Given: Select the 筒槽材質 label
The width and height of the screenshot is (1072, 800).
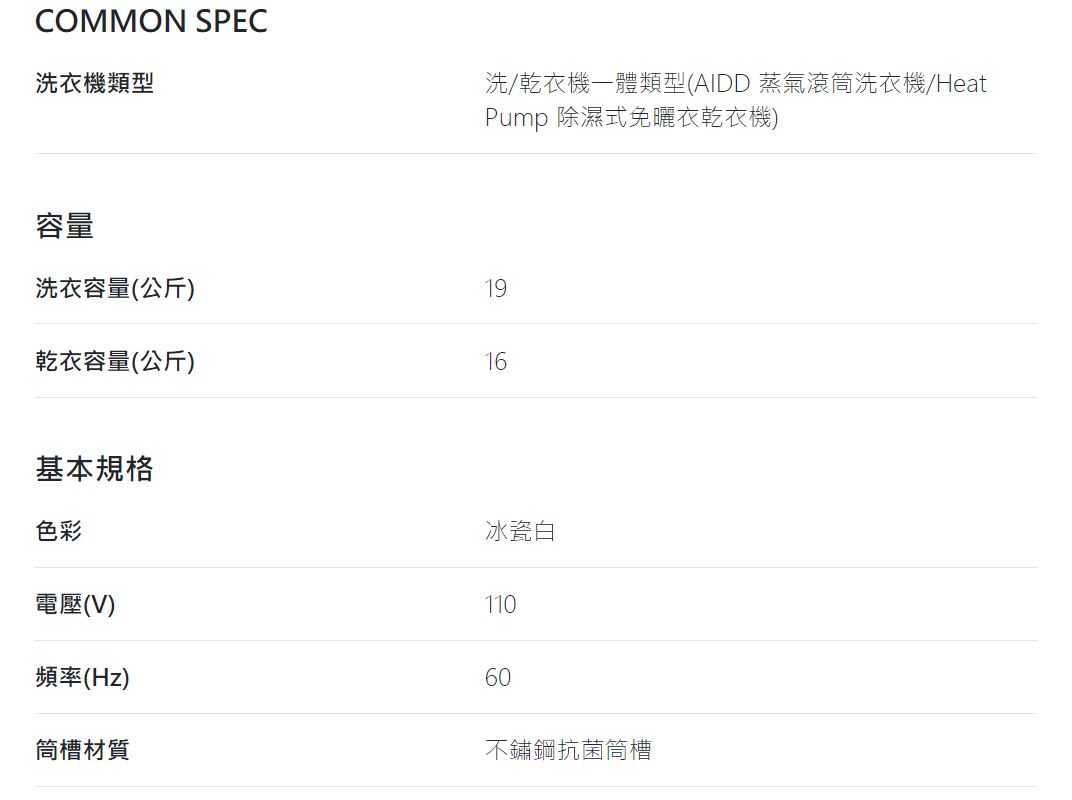Looking at the screenshot, I should tap(82, 750).
